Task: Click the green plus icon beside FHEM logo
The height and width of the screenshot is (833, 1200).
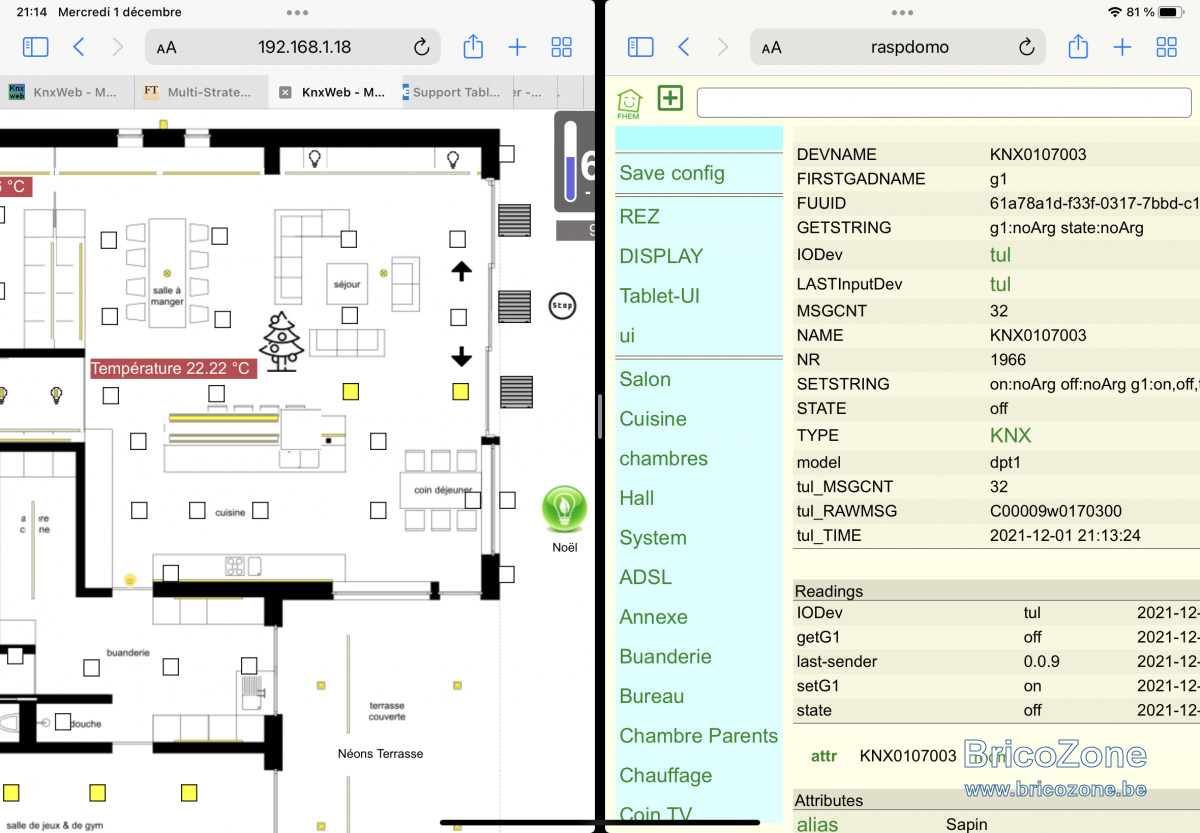Action: pos(670,98)
